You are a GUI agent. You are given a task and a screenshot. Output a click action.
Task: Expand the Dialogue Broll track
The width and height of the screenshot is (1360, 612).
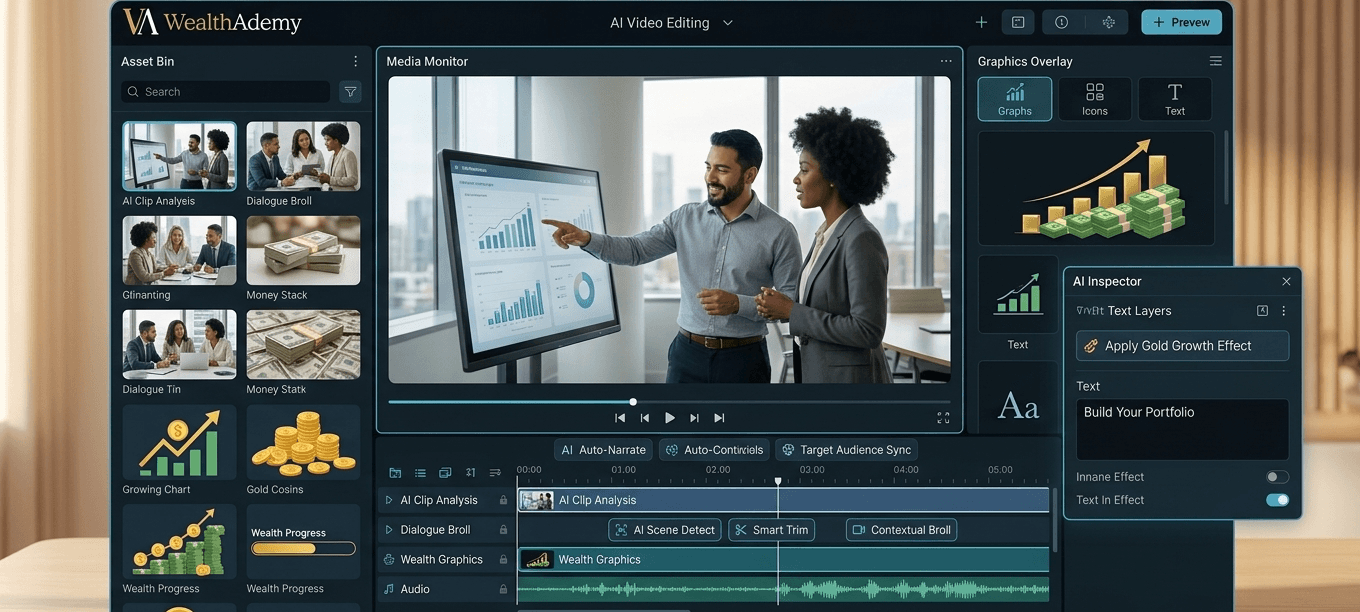389,529
